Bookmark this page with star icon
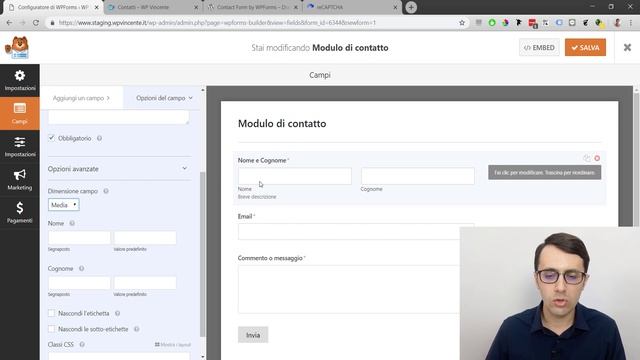 tap(462, 23)
